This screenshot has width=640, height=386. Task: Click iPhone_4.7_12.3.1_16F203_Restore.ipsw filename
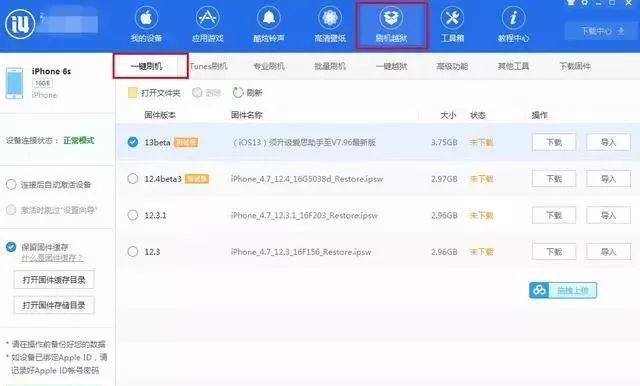(304, 215)
